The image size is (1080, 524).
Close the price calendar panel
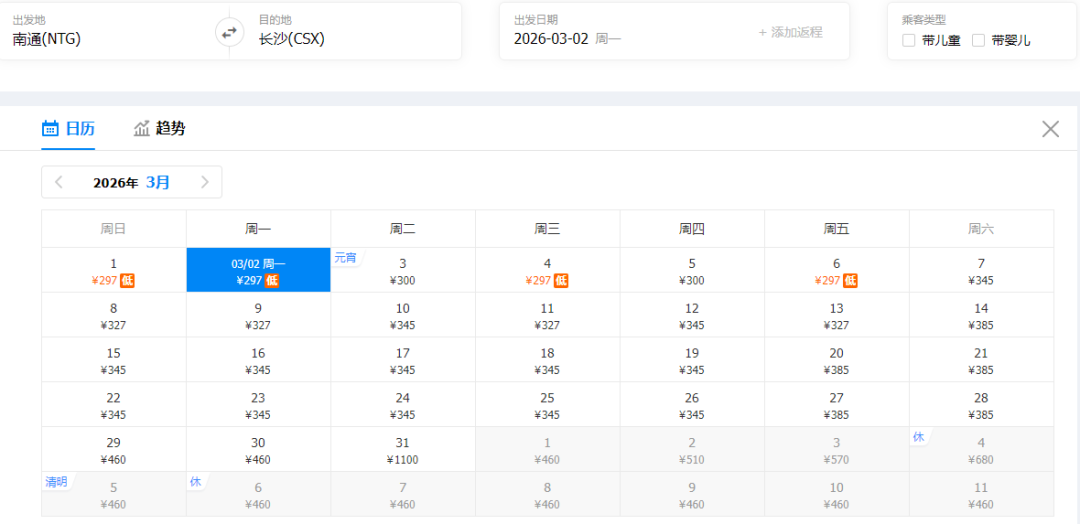pos(1050,129)
